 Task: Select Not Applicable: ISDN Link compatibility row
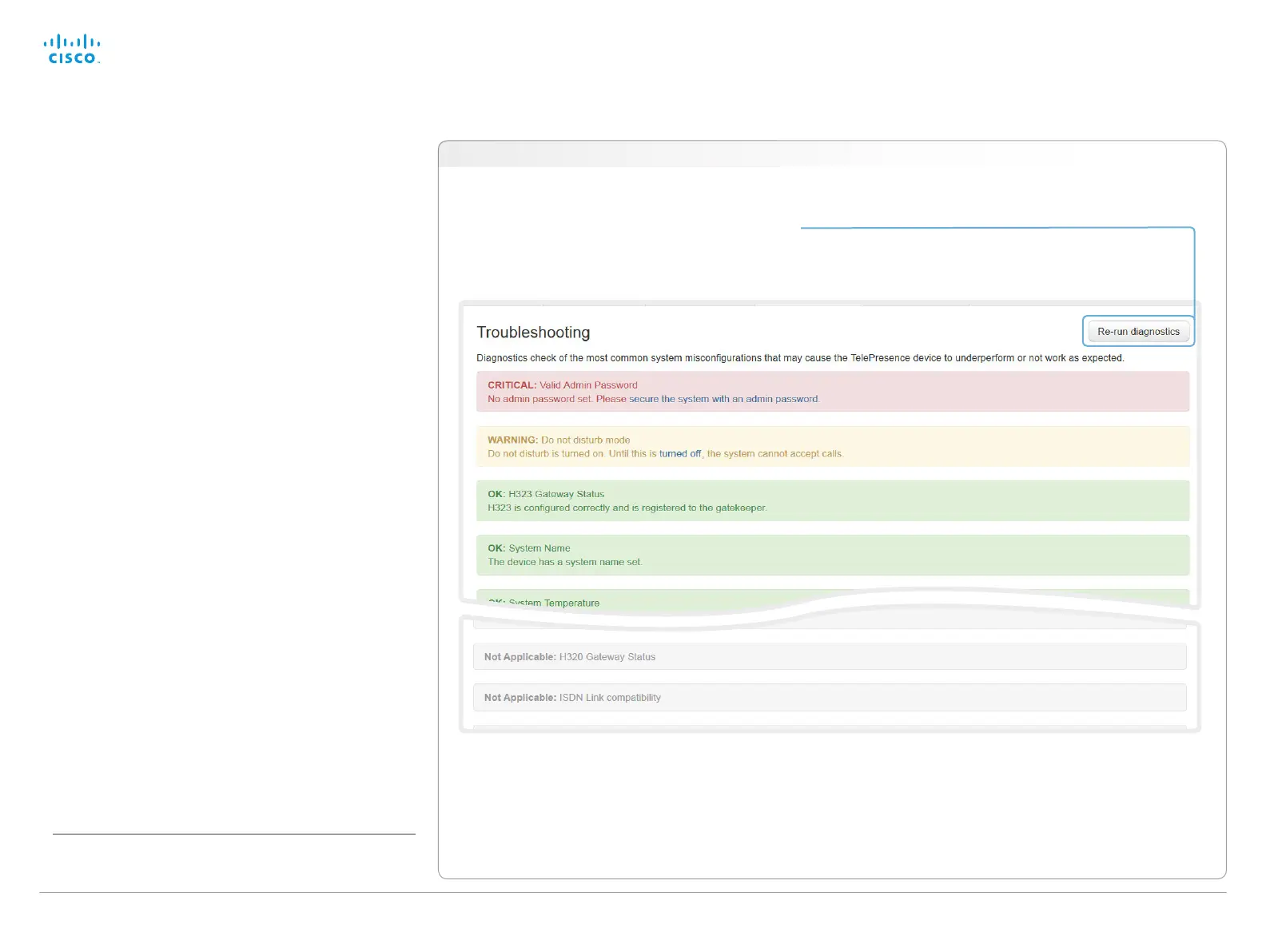point(830,698)
